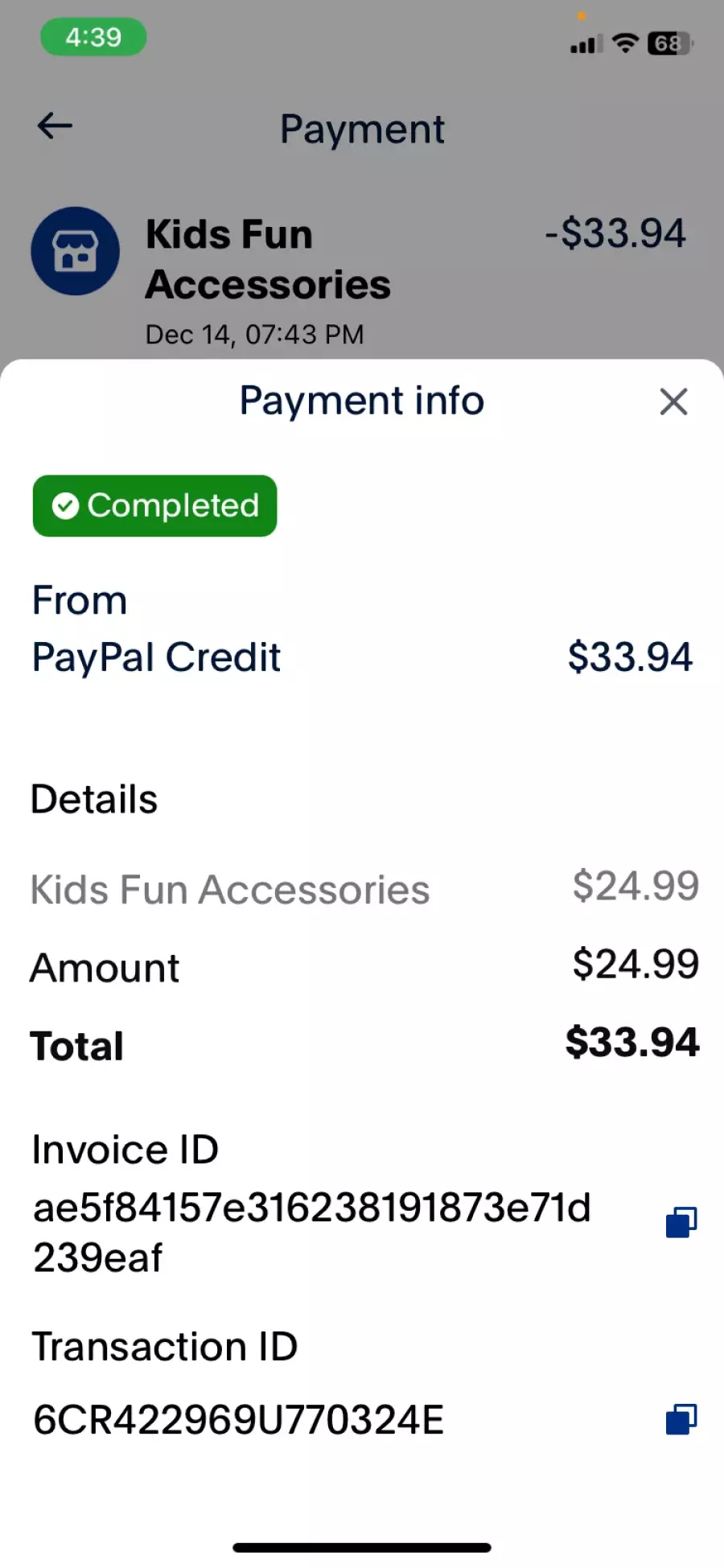Tap the Kids Fun Accessories merchant name

pos(268,260)
